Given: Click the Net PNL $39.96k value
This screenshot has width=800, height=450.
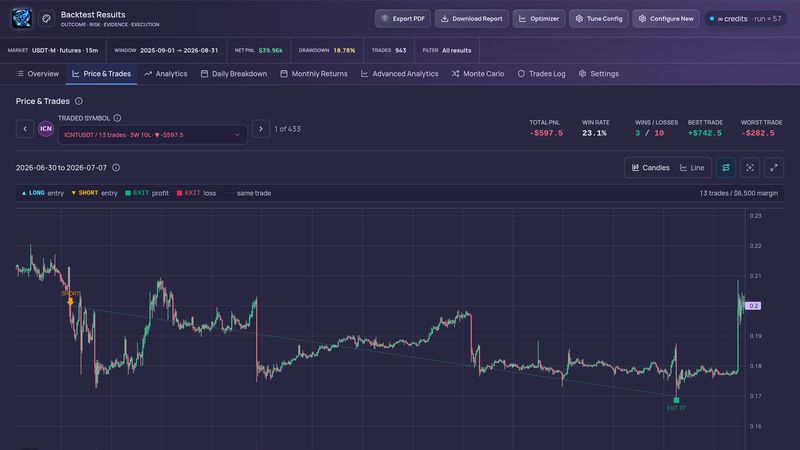Looking at the screenshot, I should (x=270, y=51).
